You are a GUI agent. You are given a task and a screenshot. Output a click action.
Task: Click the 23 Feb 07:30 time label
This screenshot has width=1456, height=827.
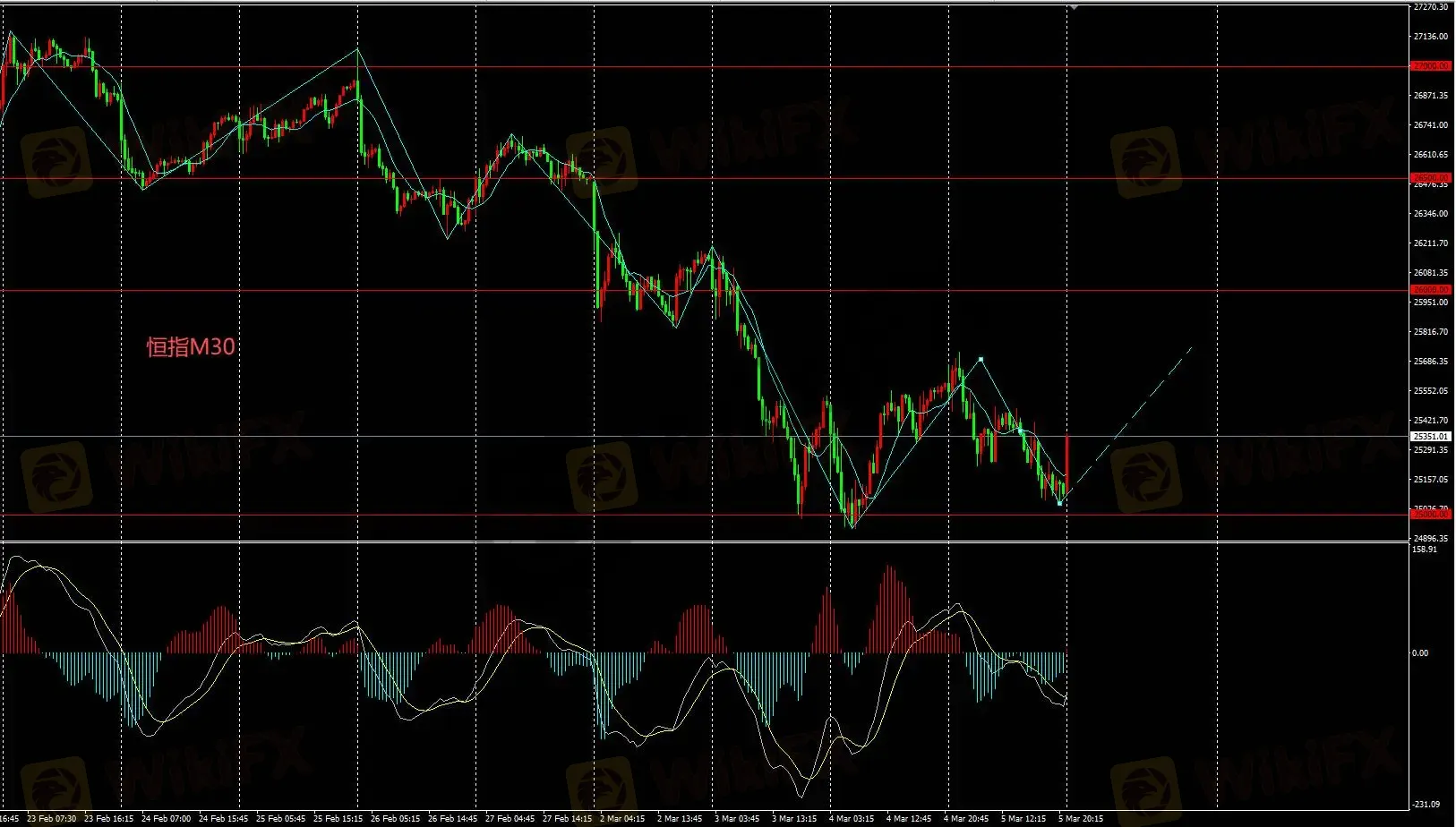[x=52, y=819]
